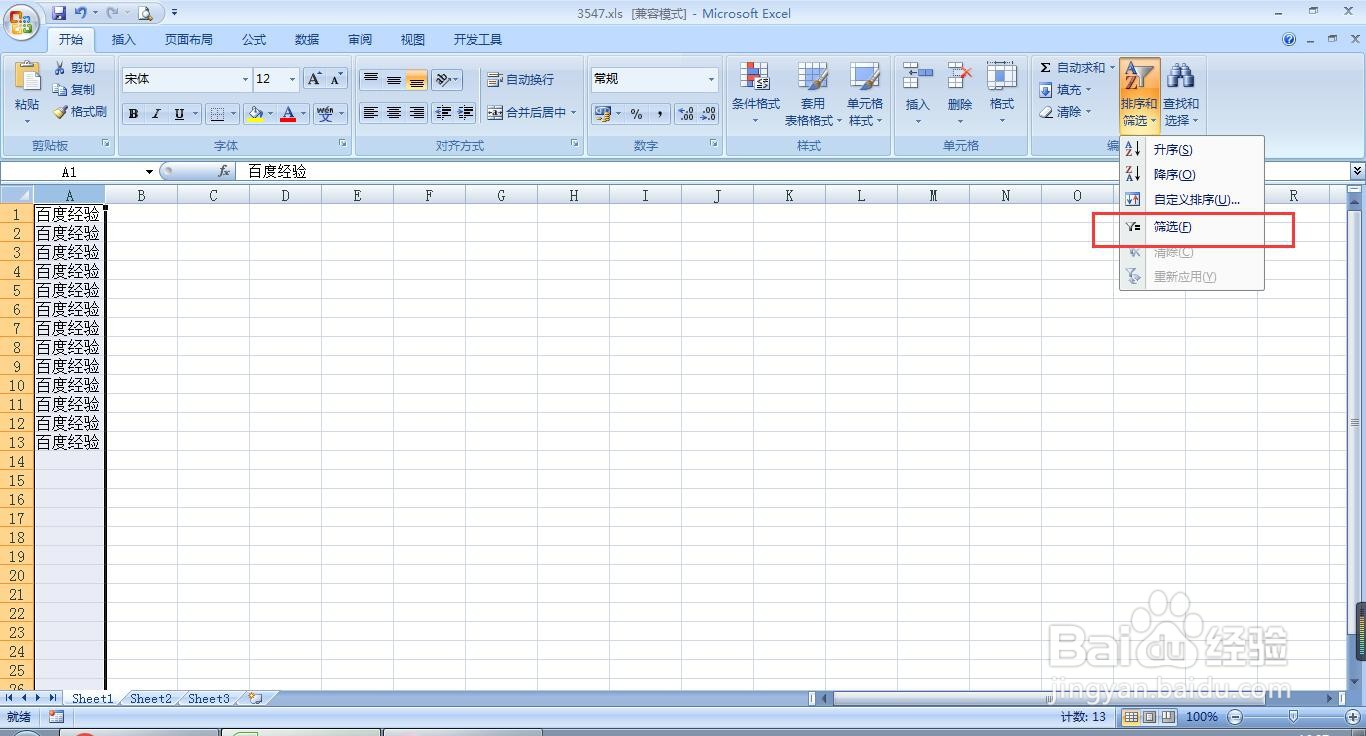1366x736 pixels.
Task: Open the Fill 填充 dropdown
Action: point(1066,90)
